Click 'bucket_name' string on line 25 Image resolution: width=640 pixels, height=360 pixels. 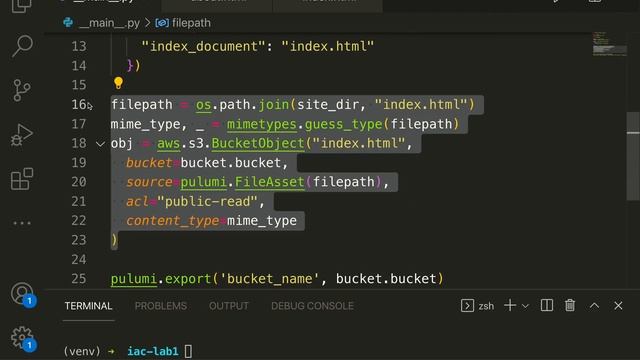click(x=269, y=279)
